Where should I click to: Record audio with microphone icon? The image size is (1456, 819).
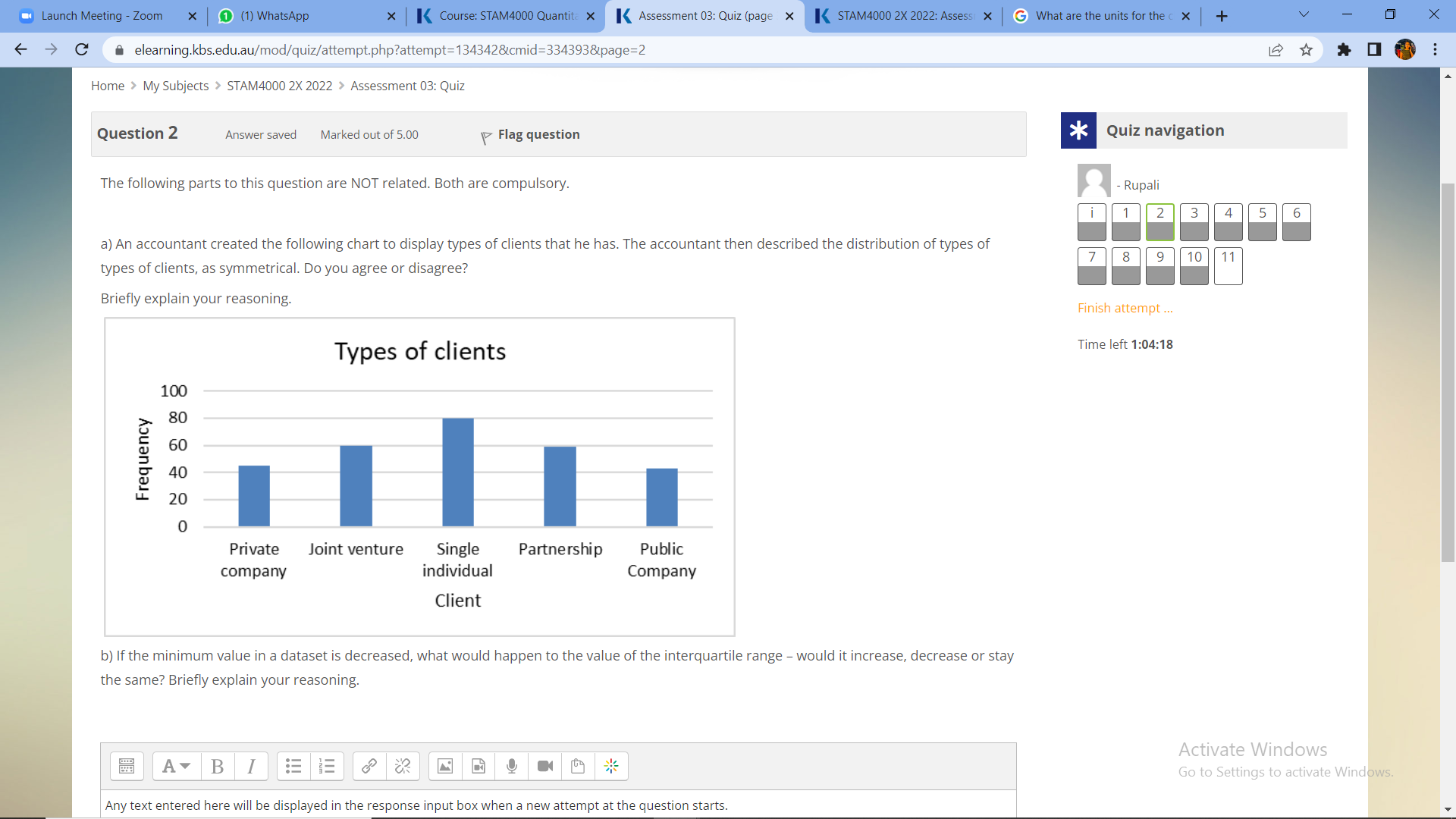point(512,767)
